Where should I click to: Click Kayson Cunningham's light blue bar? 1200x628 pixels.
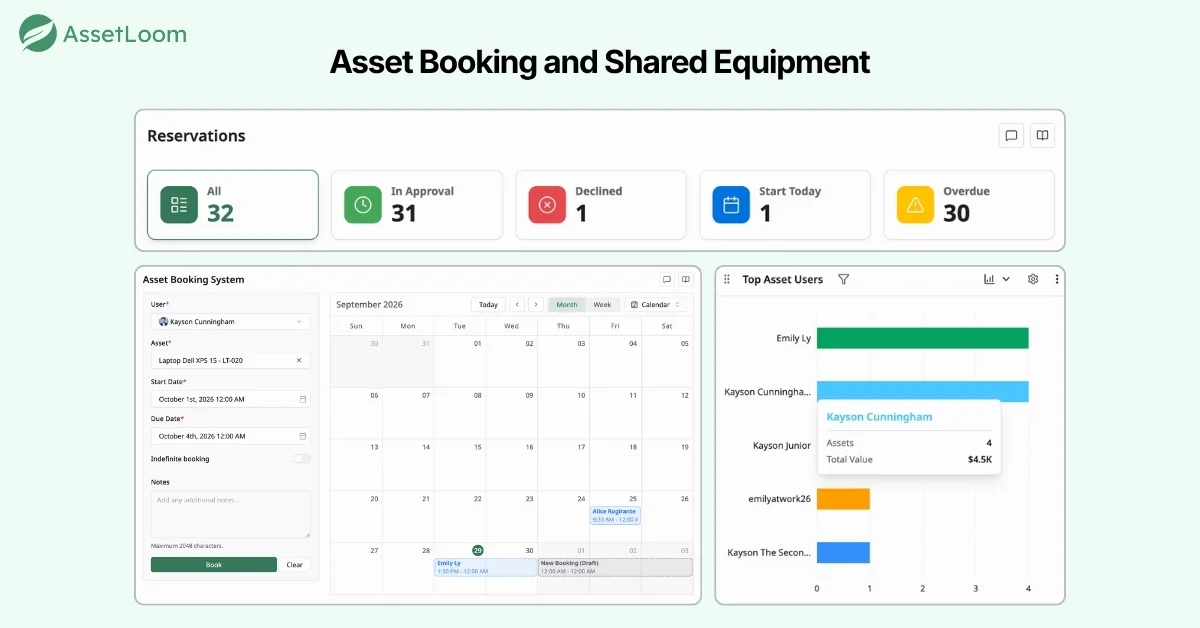tap(922, 391)
